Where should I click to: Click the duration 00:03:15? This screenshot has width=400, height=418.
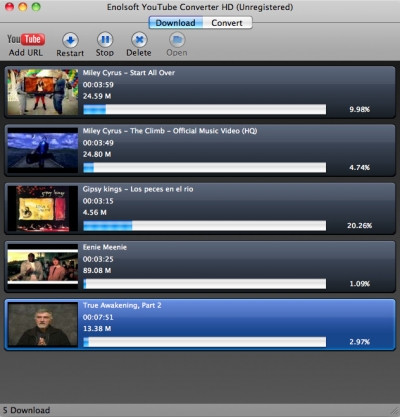[98, 201]
